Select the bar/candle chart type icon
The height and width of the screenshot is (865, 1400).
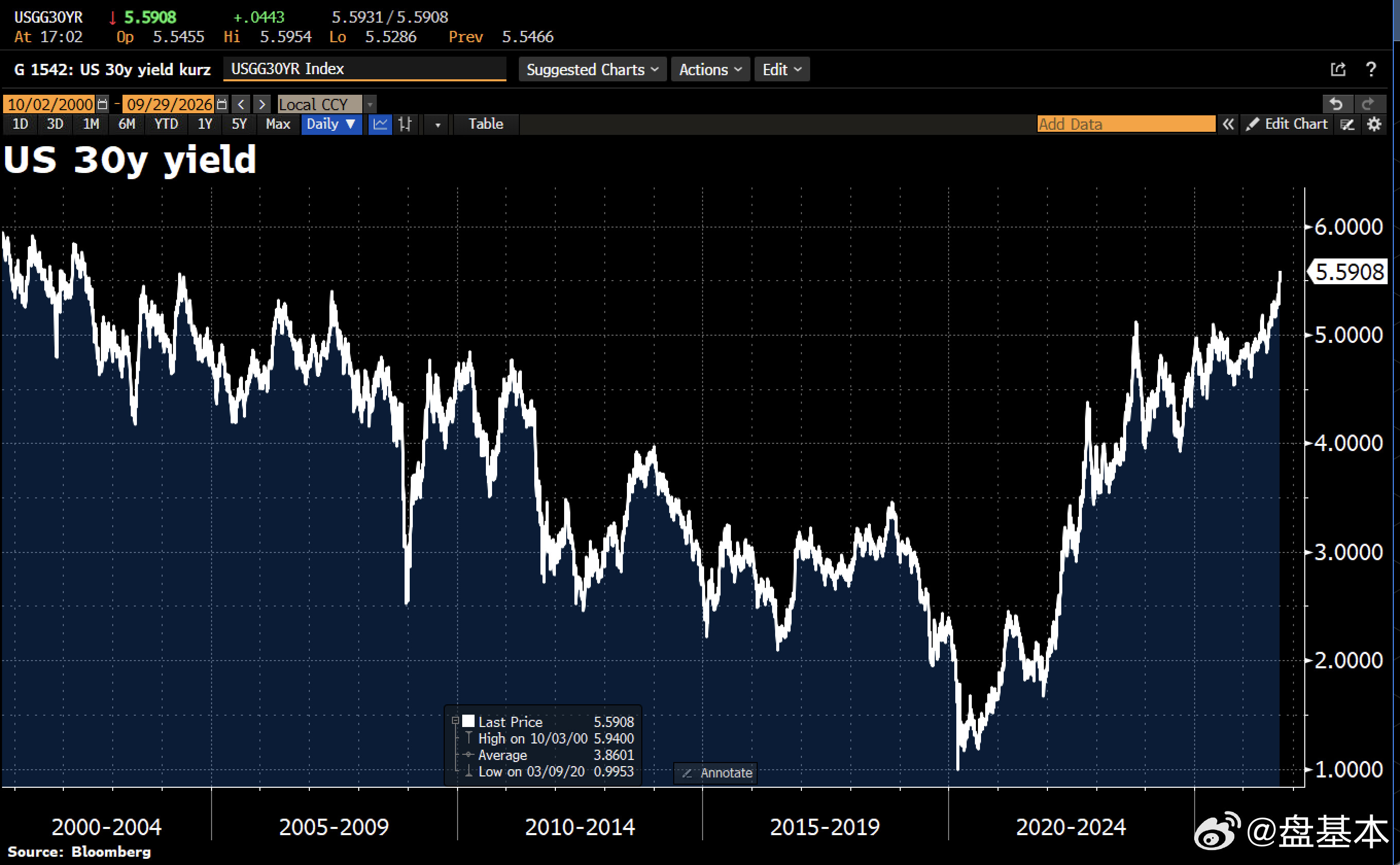[x=405, y=124]
